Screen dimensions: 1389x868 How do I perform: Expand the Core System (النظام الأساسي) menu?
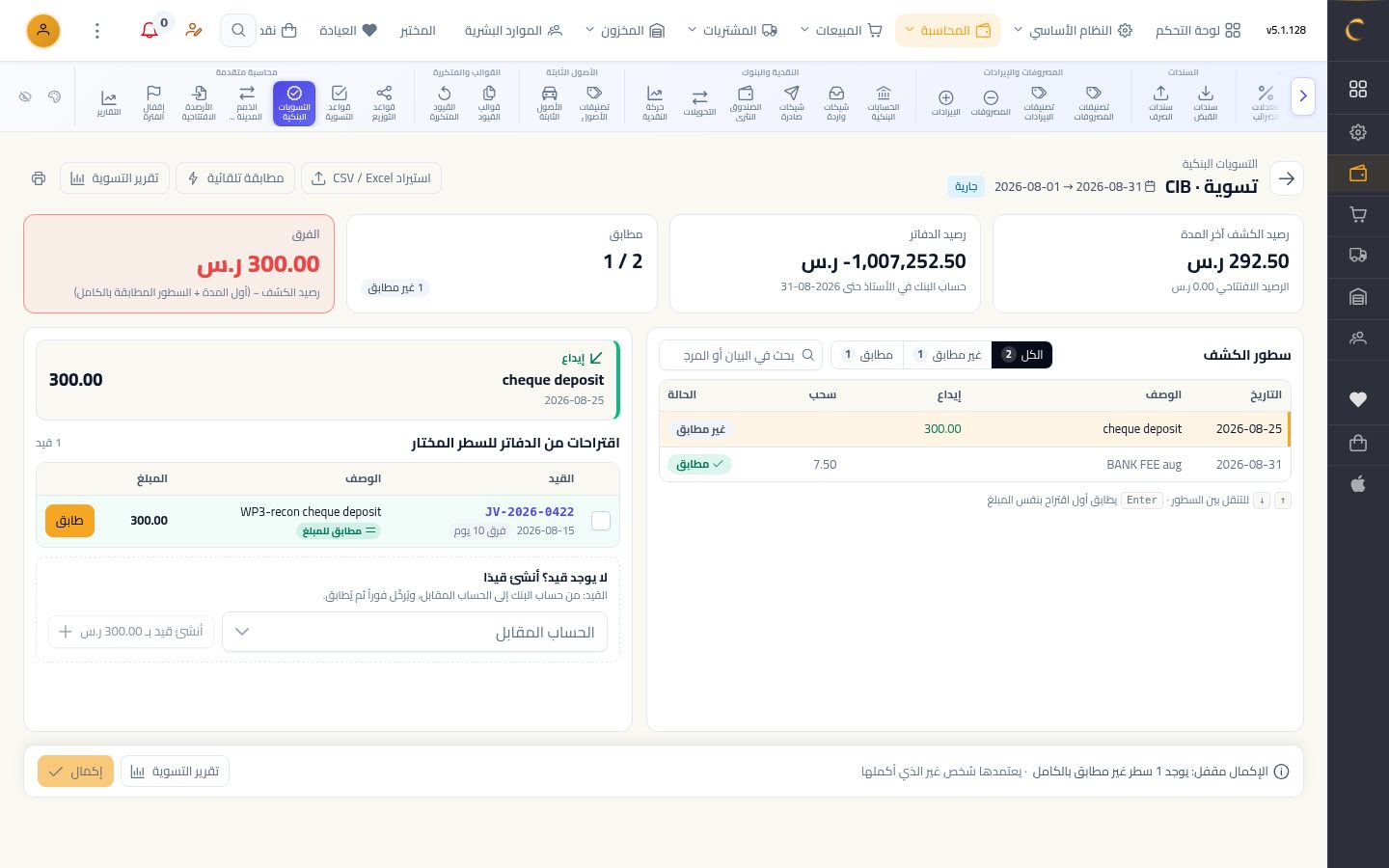click(1073, 31)
